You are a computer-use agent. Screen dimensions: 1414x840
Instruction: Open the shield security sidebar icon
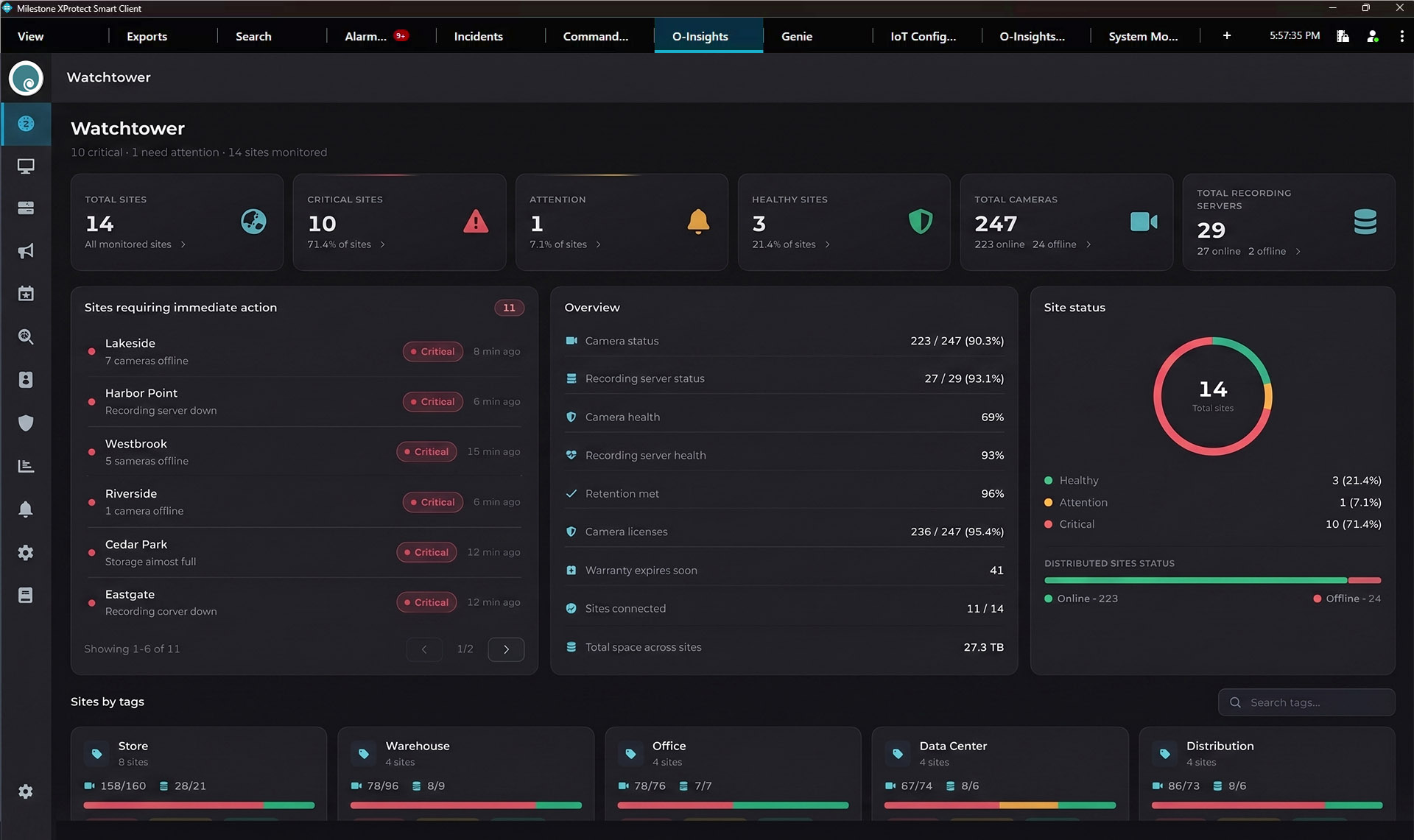coord(26,423)
